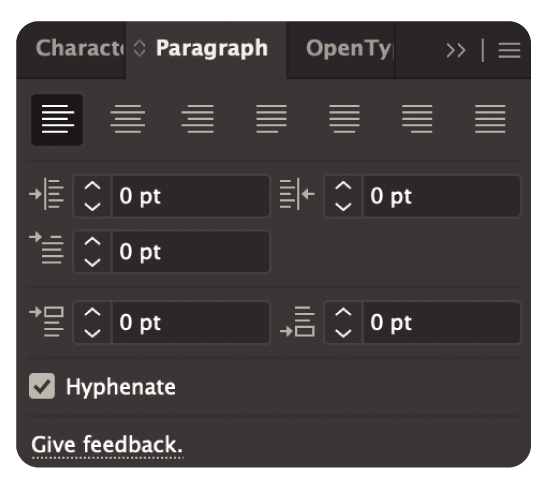Choose Justify with last line aligned left
550x495 pixels.
click(x=271, y=119)
